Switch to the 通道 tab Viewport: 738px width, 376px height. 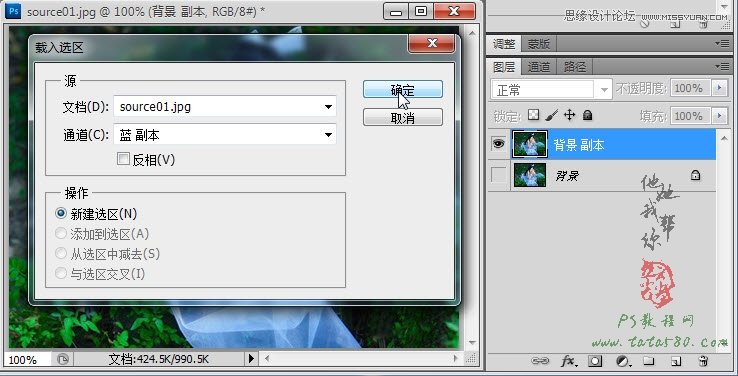(x=539, y=67)
